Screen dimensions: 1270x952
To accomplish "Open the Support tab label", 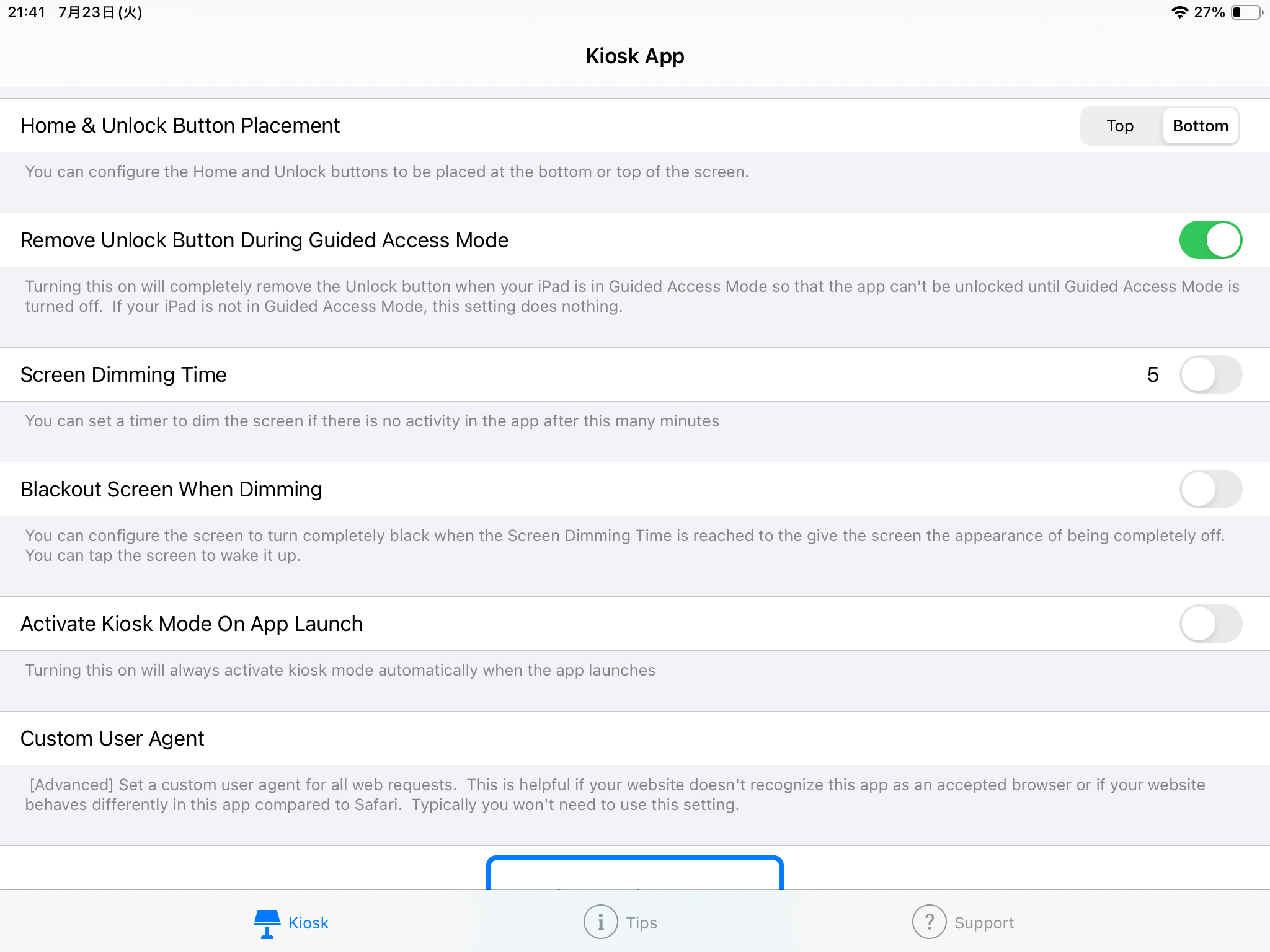I will (x=984, y=923).
